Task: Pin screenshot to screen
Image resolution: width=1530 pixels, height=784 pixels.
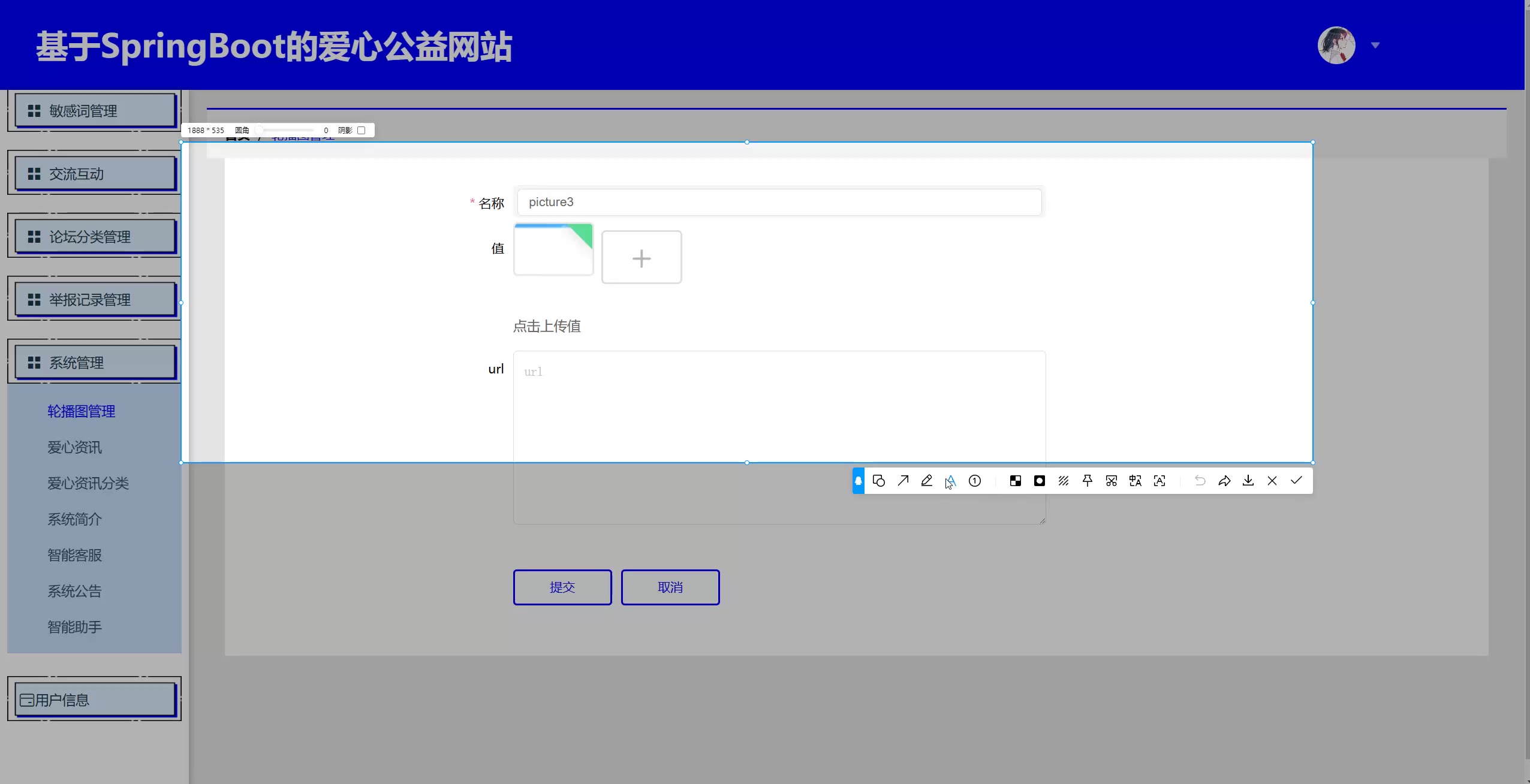Action: coord(1088,481)
